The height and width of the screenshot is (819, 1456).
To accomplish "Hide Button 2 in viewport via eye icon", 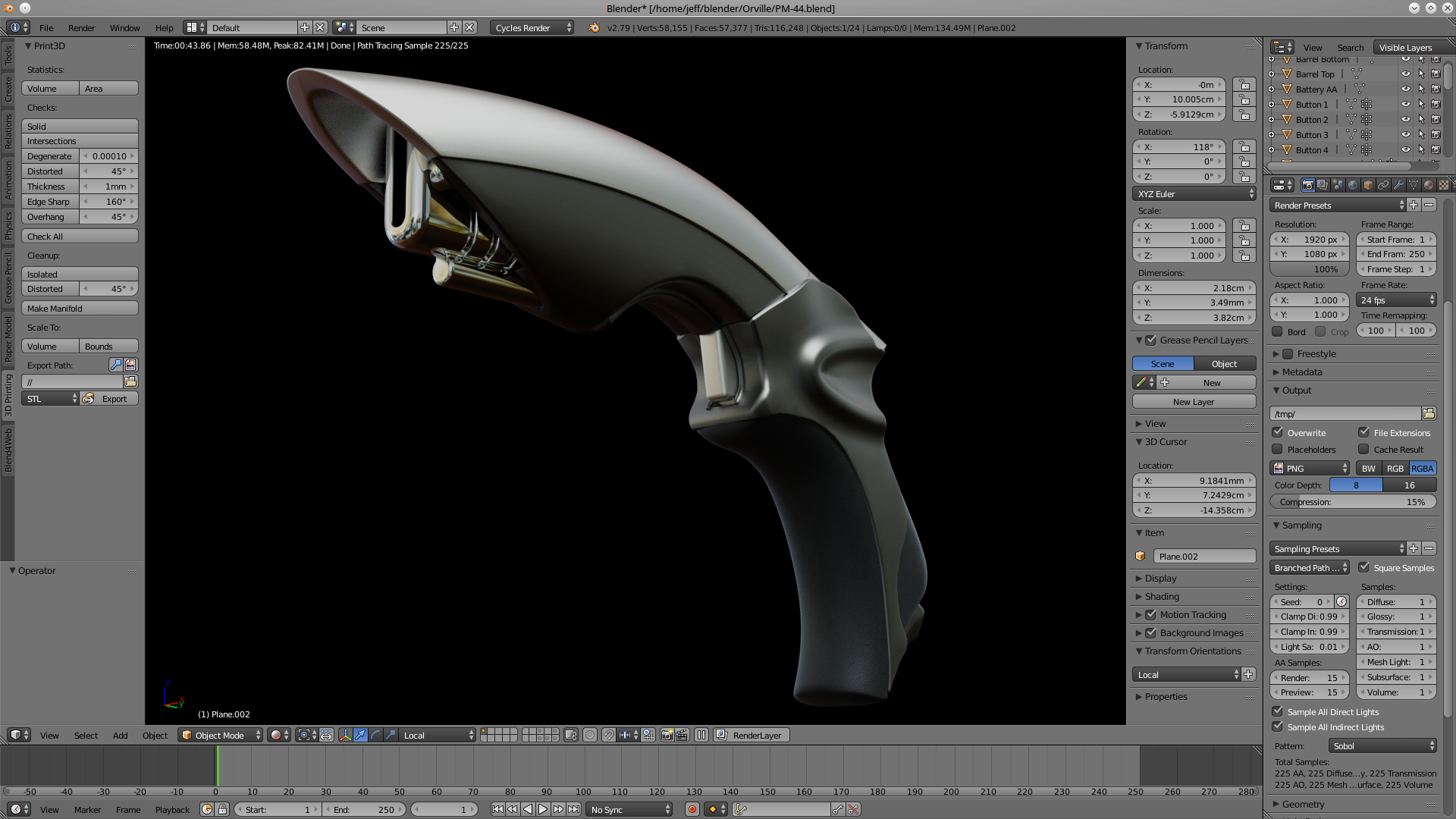I will click(x=1405, y=120).
